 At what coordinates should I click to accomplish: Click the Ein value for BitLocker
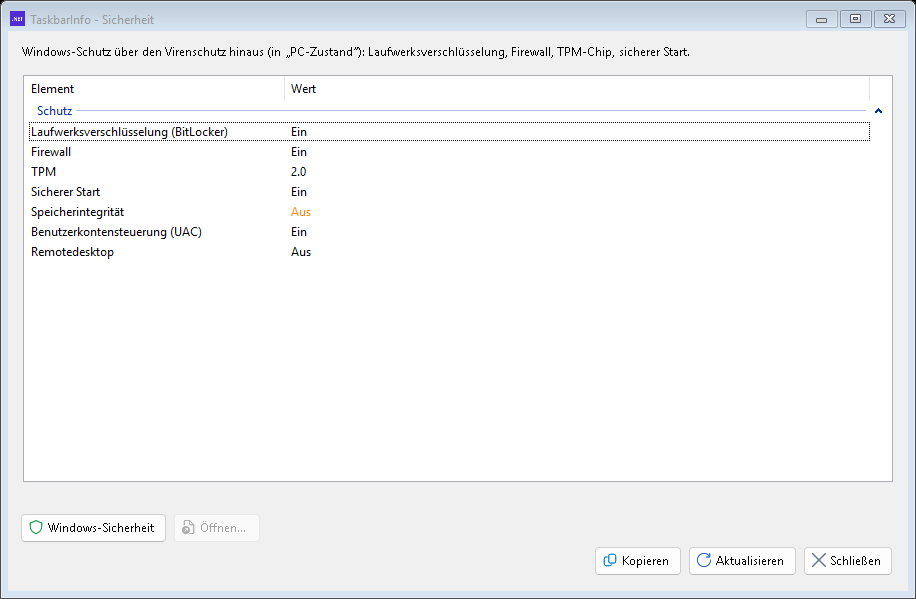(299, 132)
